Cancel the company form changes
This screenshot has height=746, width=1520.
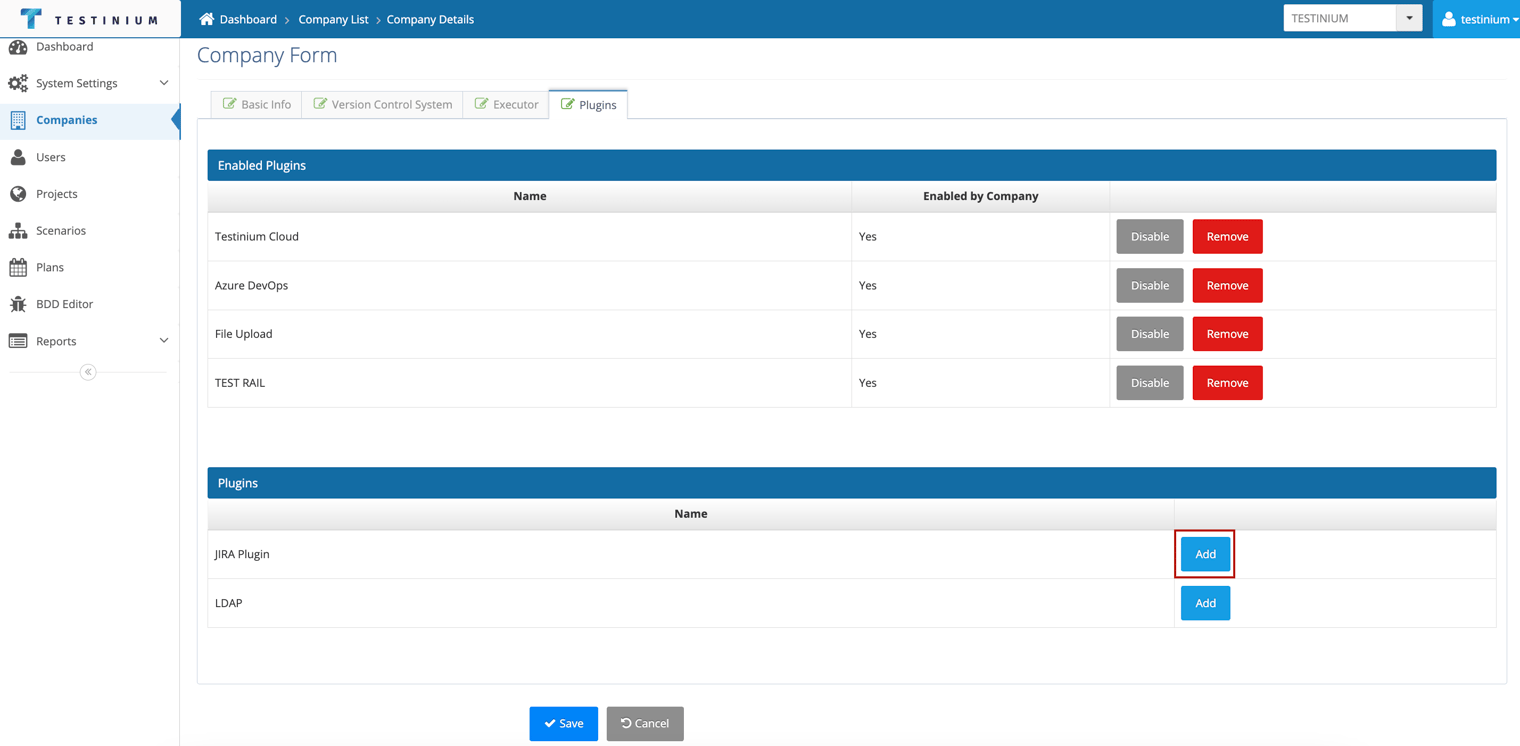[x=645, y=724]
